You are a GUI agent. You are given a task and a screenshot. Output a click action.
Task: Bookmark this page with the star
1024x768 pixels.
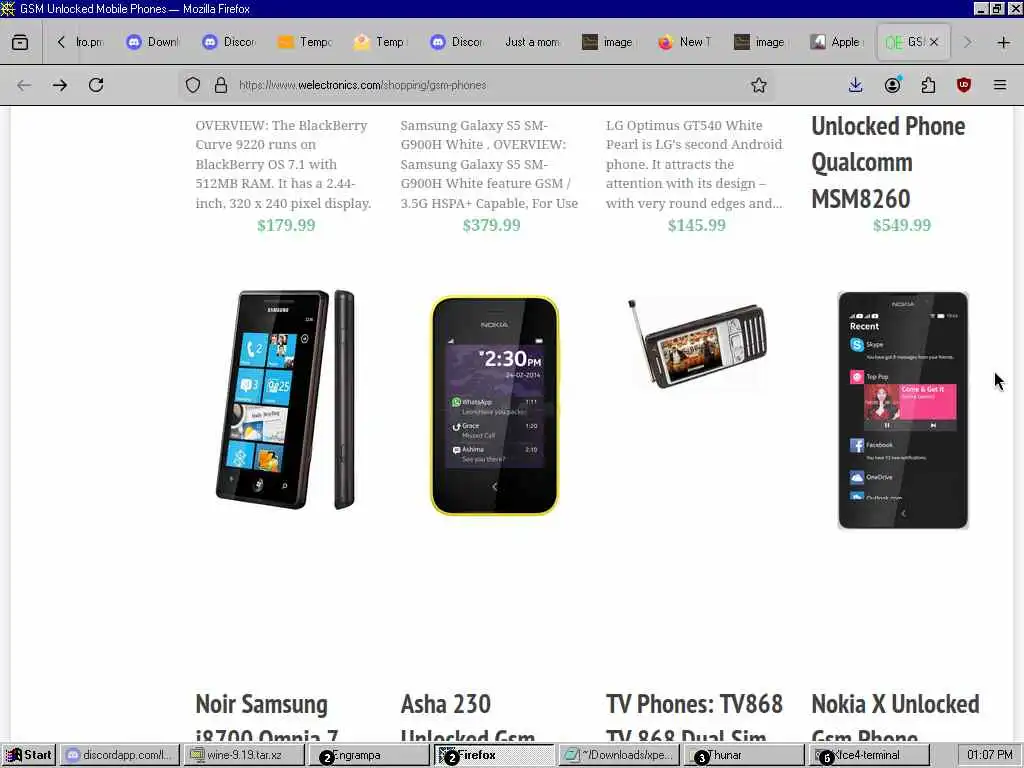[758, 85]
